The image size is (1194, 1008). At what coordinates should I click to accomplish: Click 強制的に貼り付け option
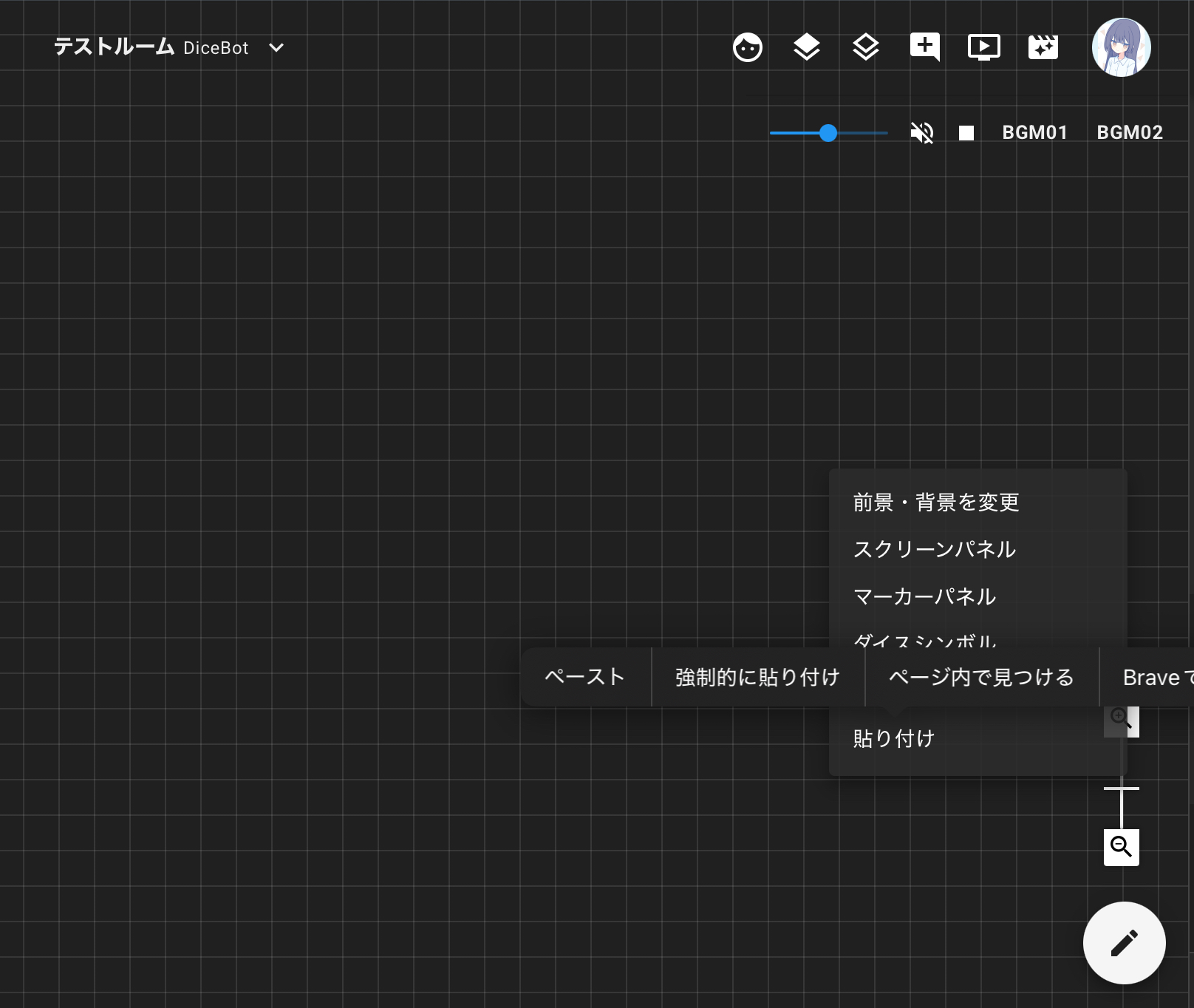pyautogui.click(x=757, y=677)
